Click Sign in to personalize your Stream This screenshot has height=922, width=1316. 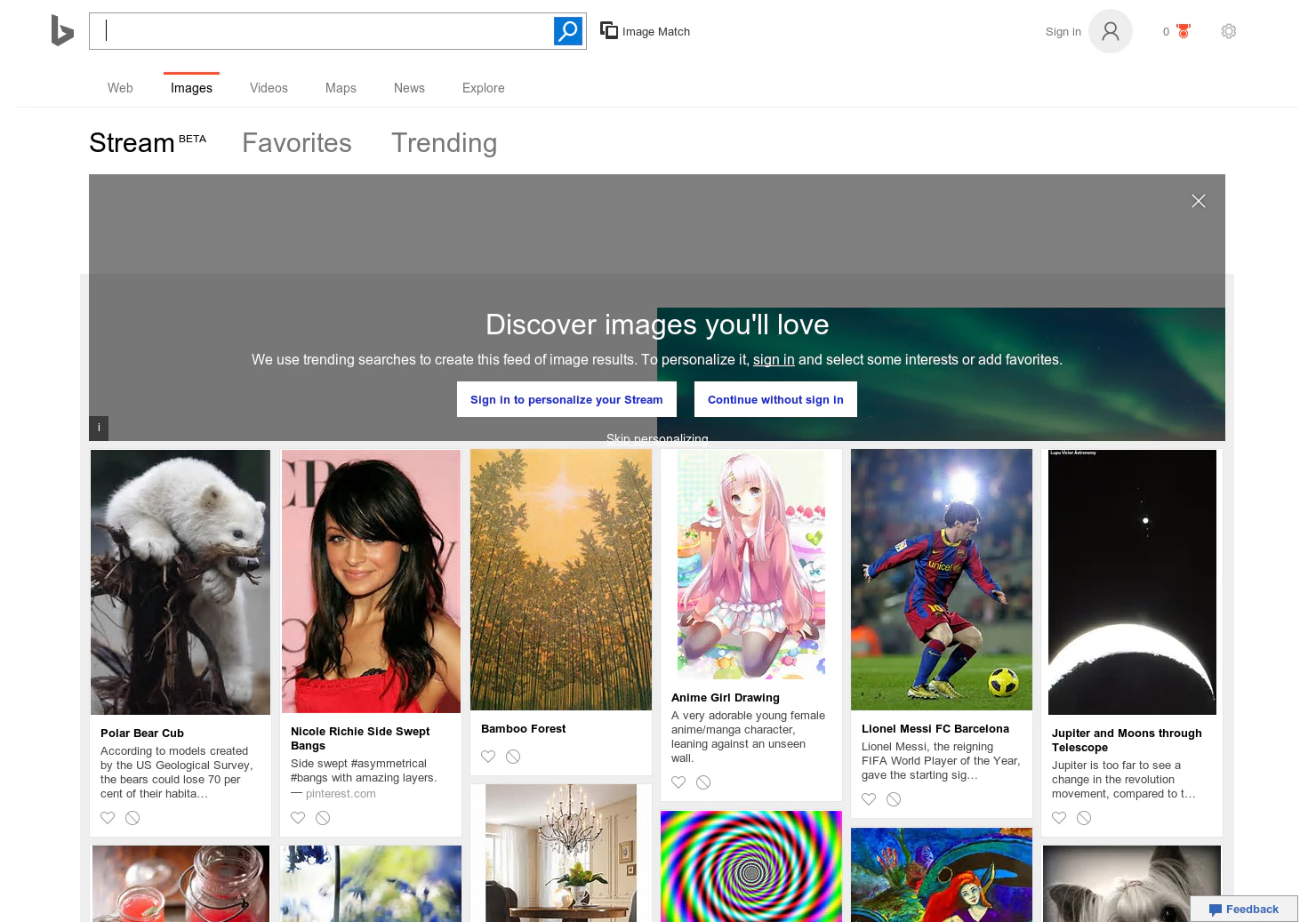[566, 399]
